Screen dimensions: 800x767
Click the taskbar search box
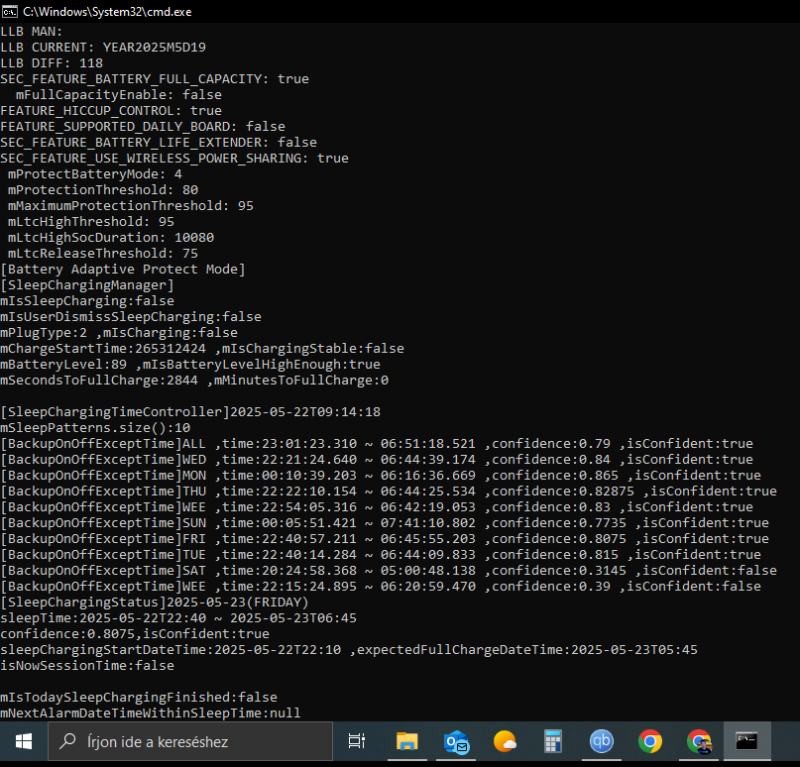coord(190,741)
